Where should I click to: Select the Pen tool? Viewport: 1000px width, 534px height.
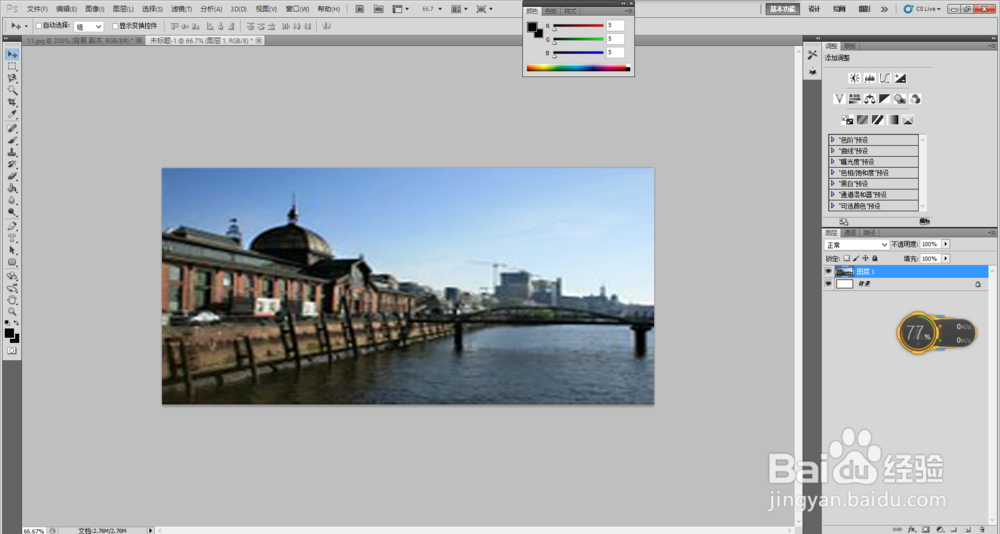[x=12, y=226]
